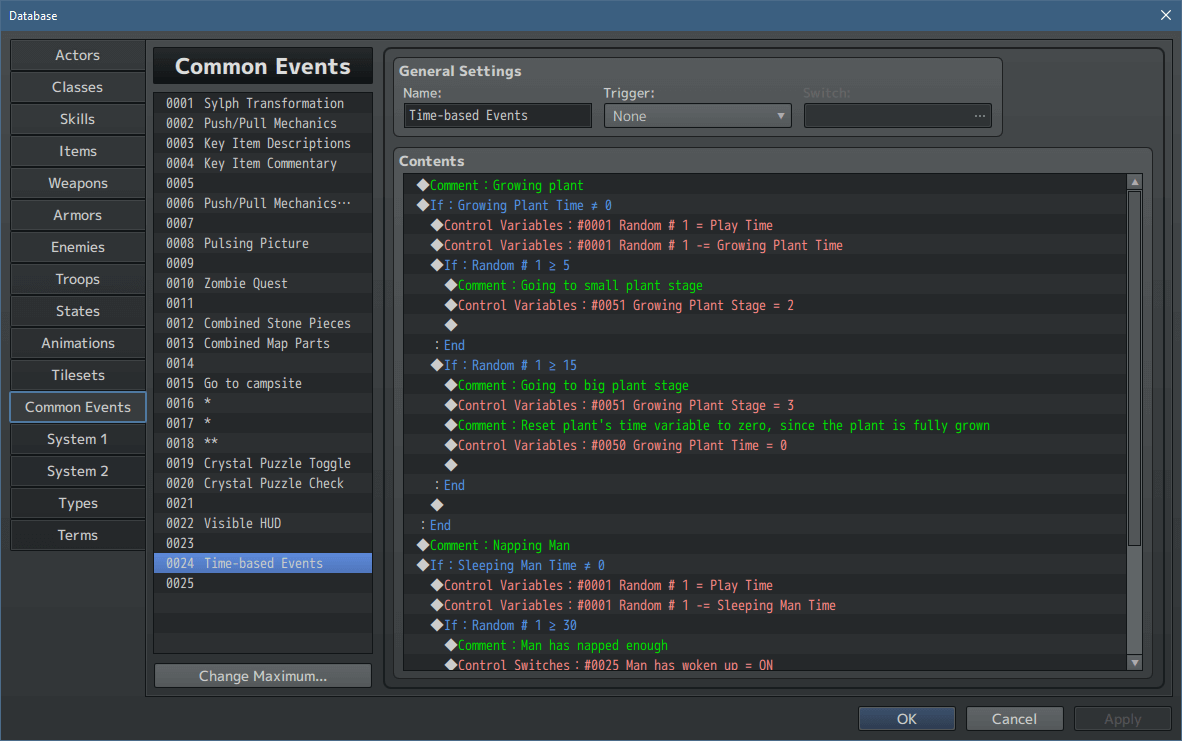Select the Random # 1 = Play Time line under Growing plant

tap(765, 225)
